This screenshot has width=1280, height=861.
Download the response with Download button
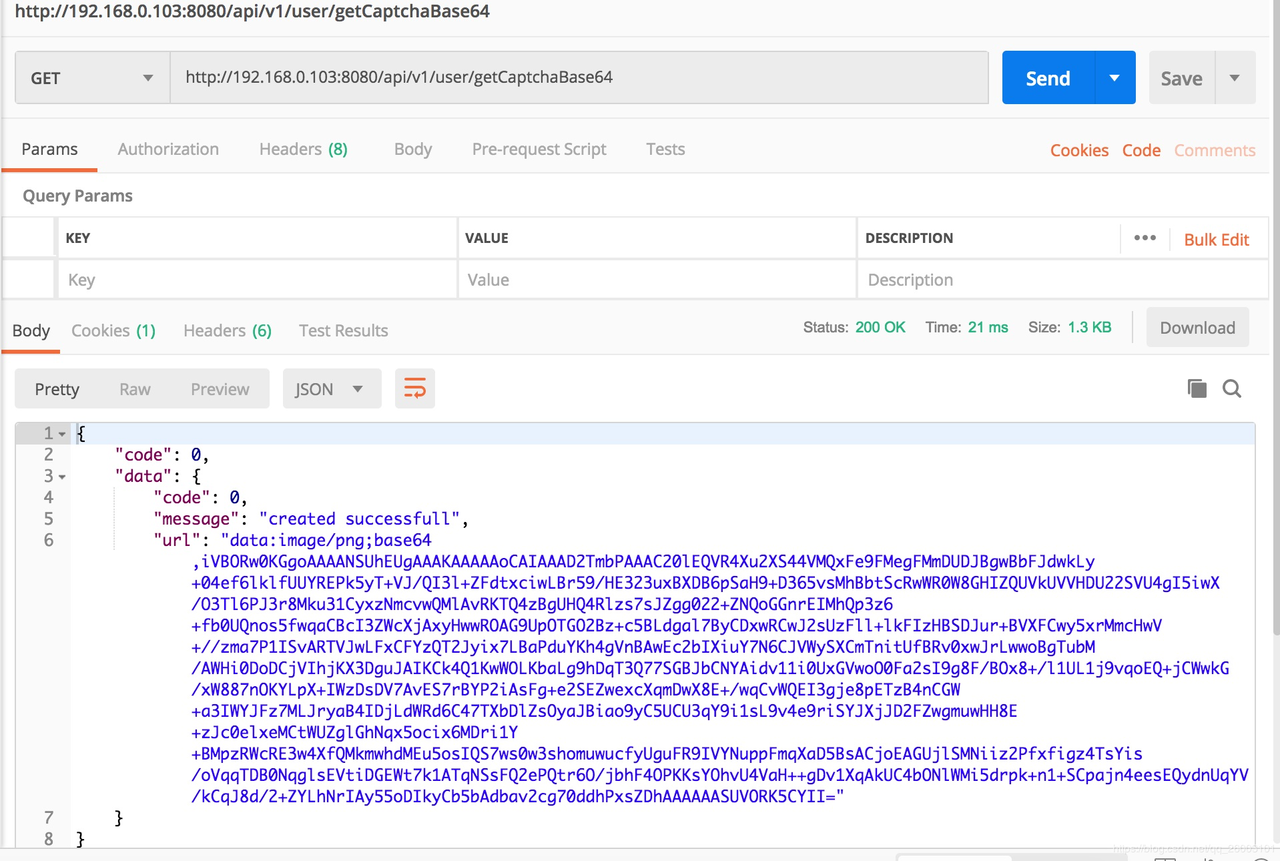1197,328
